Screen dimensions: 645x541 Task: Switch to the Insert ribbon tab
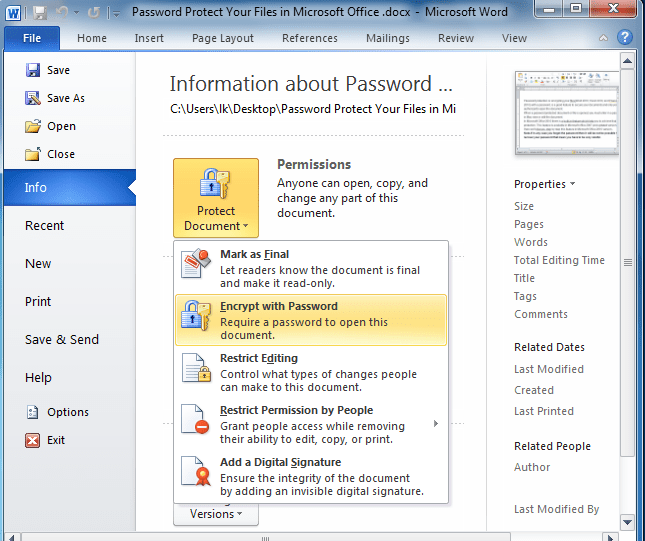(149, 38)
